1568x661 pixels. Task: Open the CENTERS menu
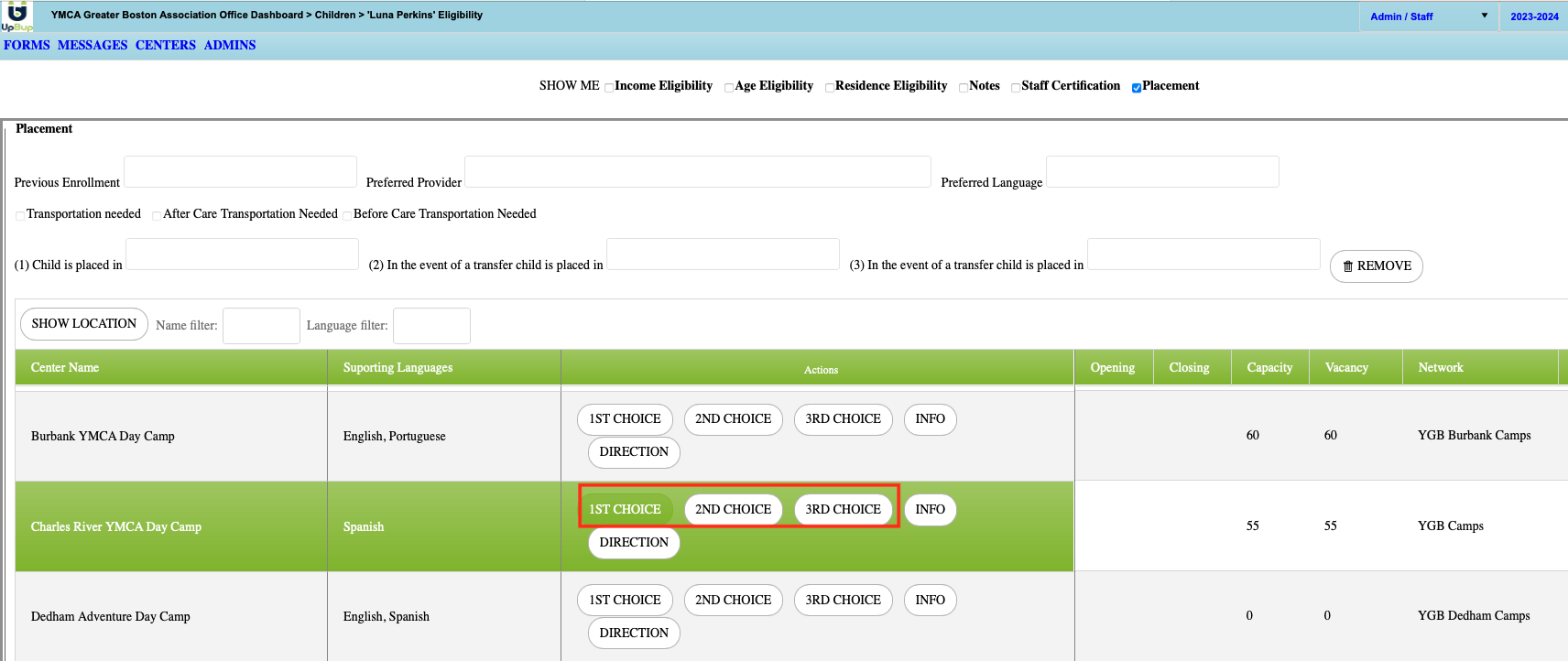click(166, 45)
